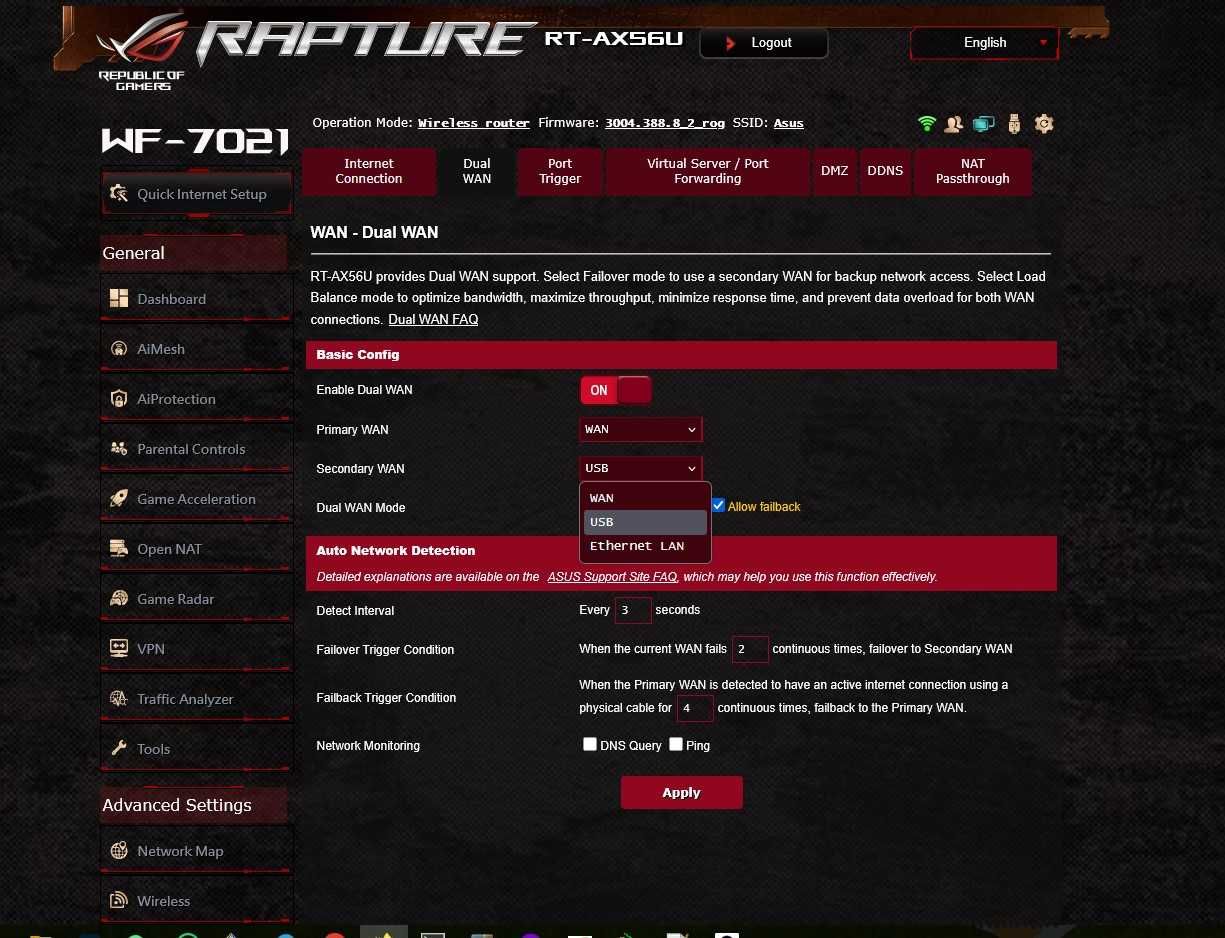1225x938 pixels.
Task: Open Game Acceleration rocket icon
Action: point(119,499)
